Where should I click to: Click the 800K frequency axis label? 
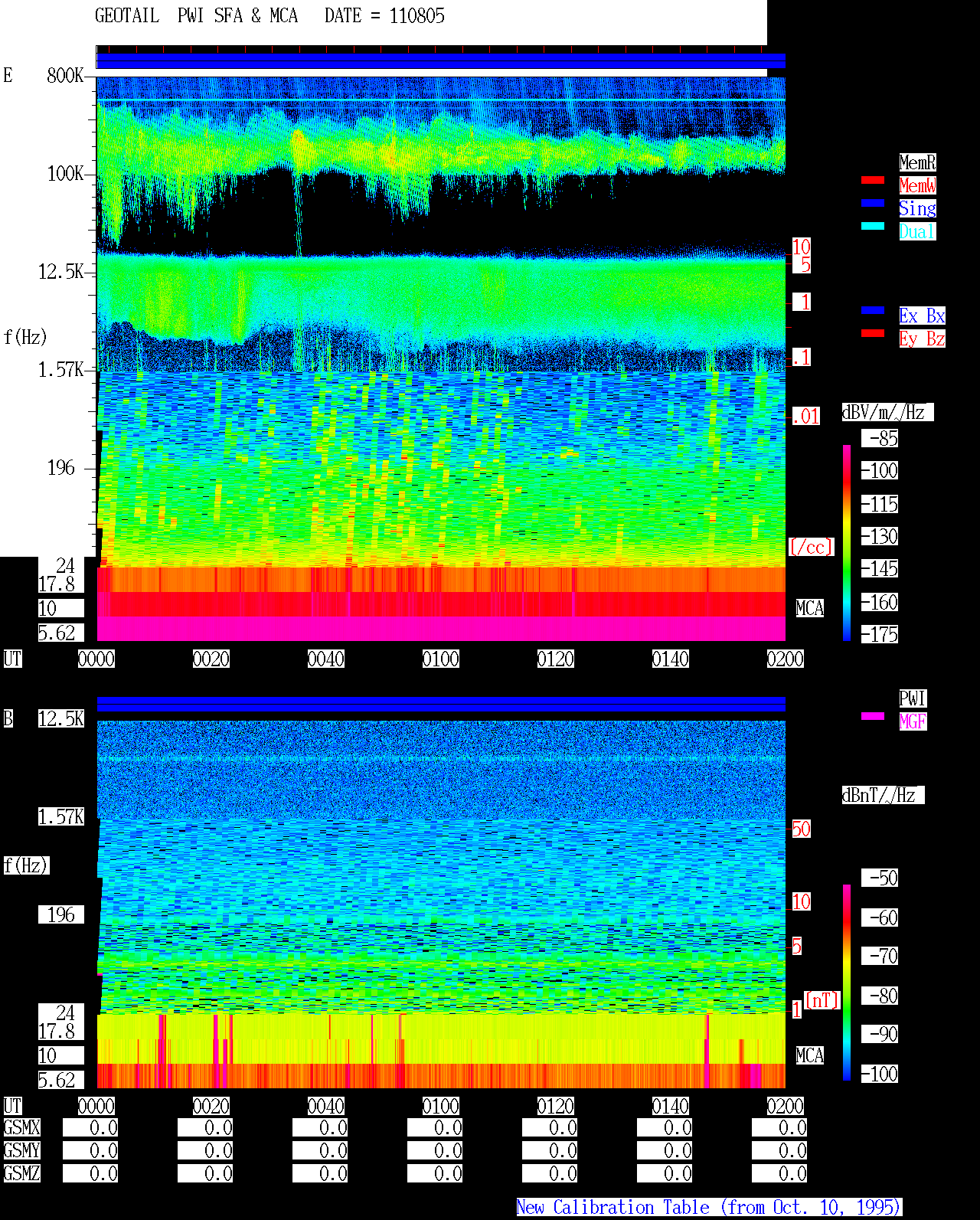coord(65,75)
